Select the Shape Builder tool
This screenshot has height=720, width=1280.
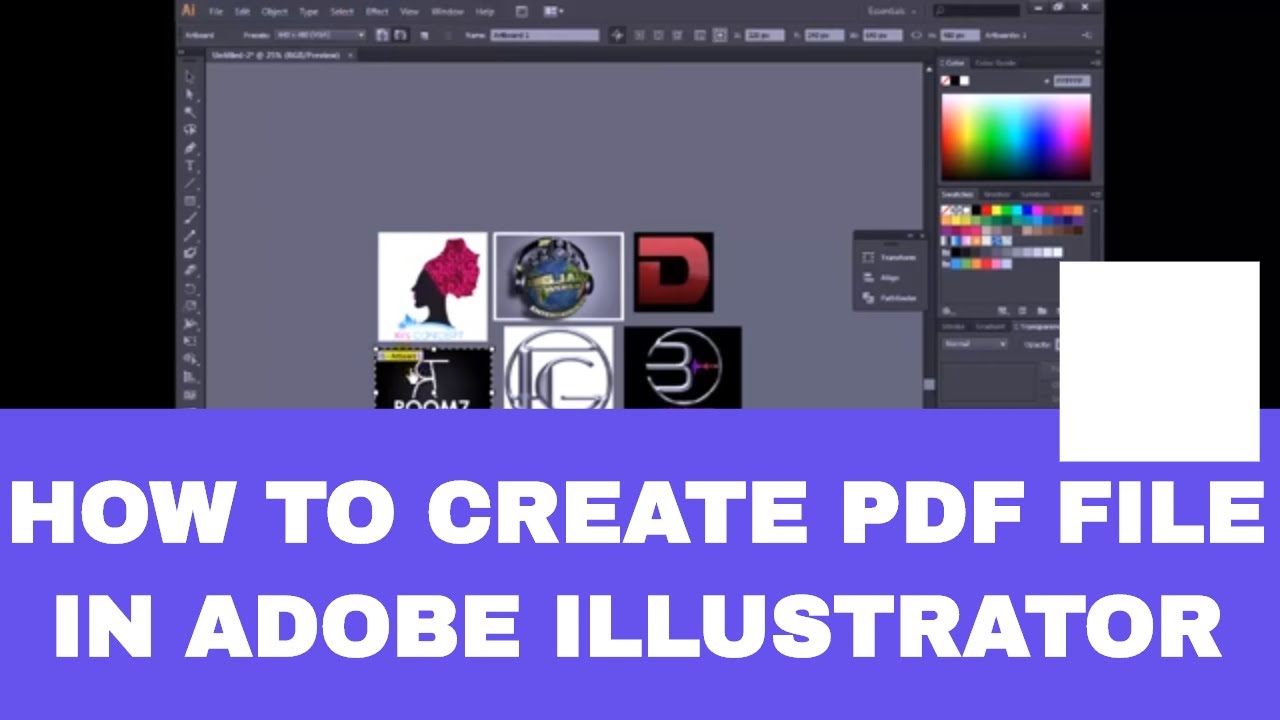(x=190, y=359)
